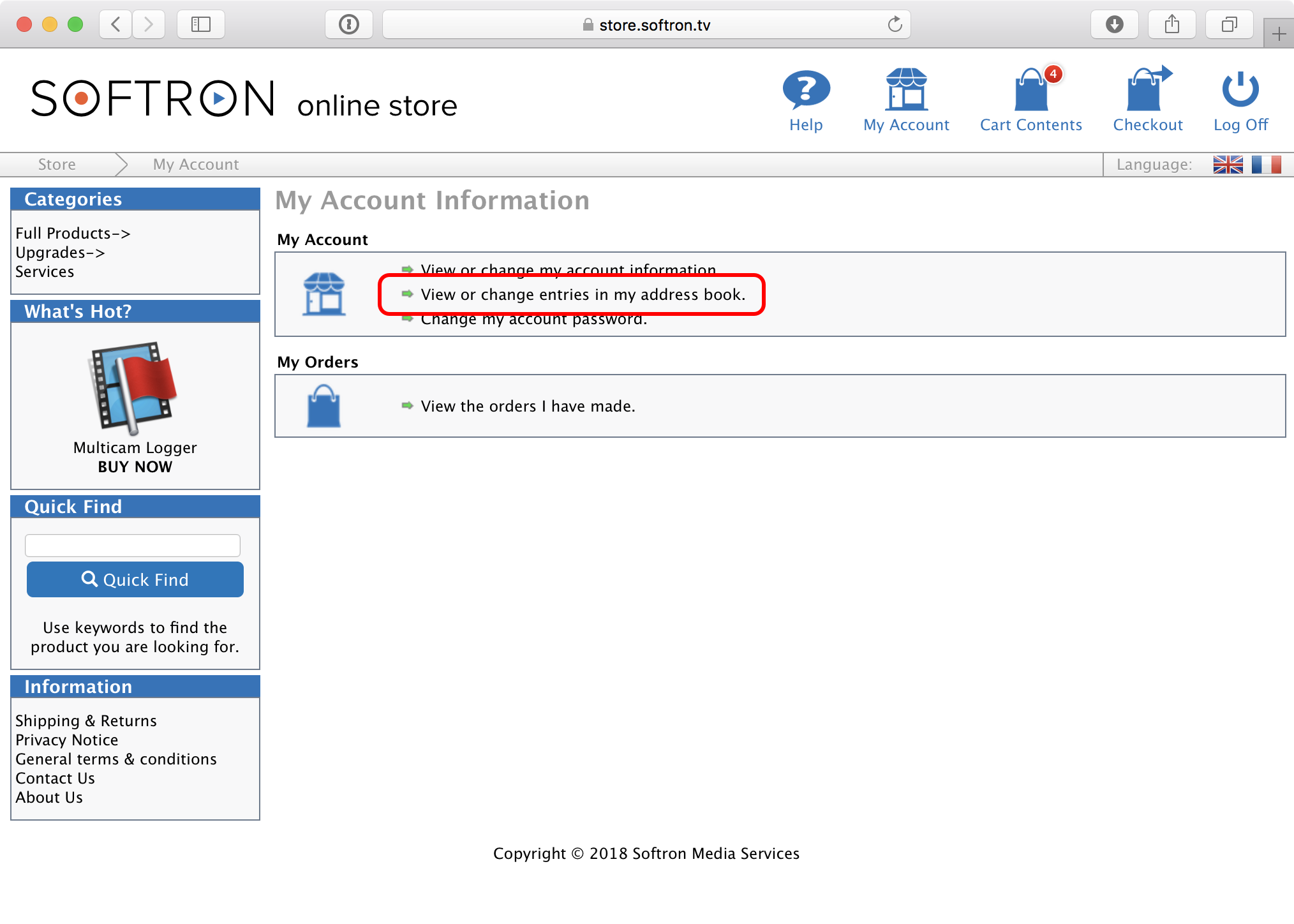Click Safari share icon

(1172, 24)
